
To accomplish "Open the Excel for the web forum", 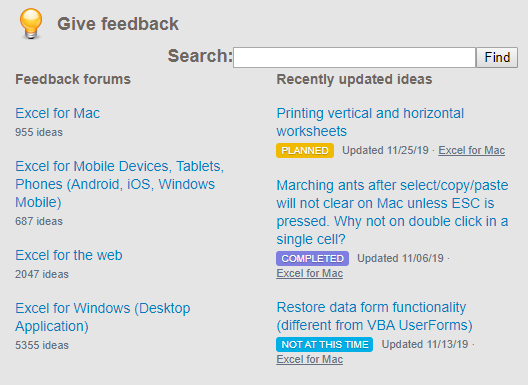I will tap(69, 255).
